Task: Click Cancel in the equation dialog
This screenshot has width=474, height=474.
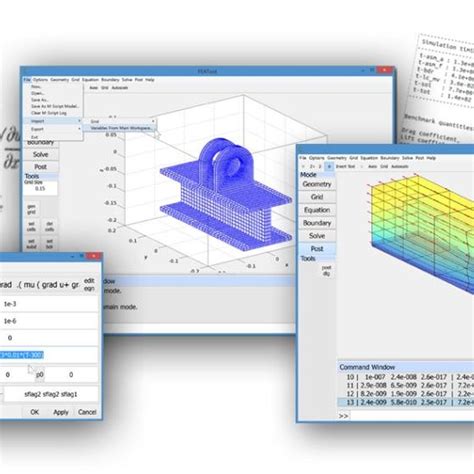Action: pyautogui.click(x=87, y=412)
